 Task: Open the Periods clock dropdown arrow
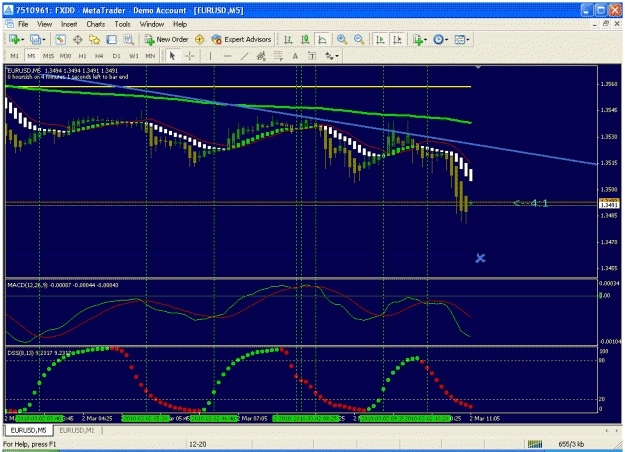[x=446, y=40]
